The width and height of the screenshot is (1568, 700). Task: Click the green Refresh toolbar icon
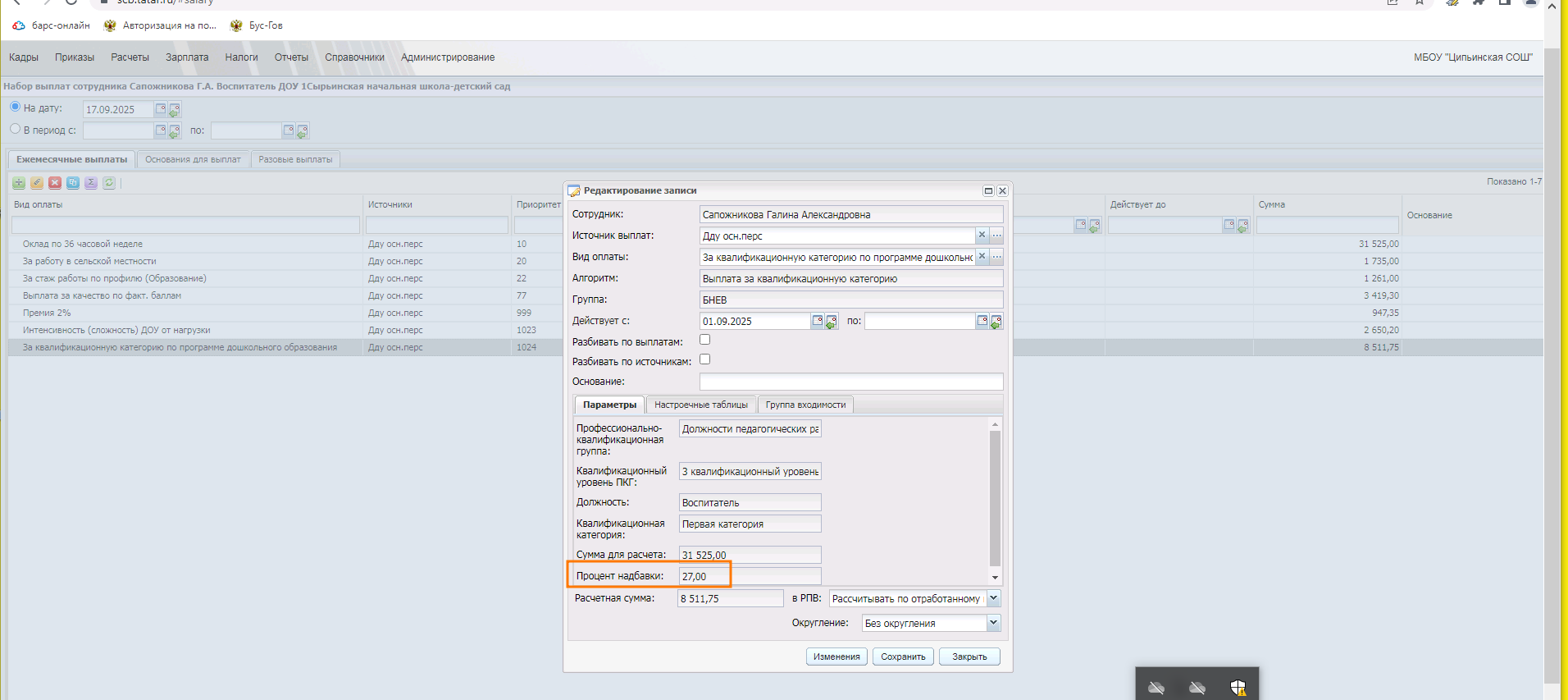109,183
